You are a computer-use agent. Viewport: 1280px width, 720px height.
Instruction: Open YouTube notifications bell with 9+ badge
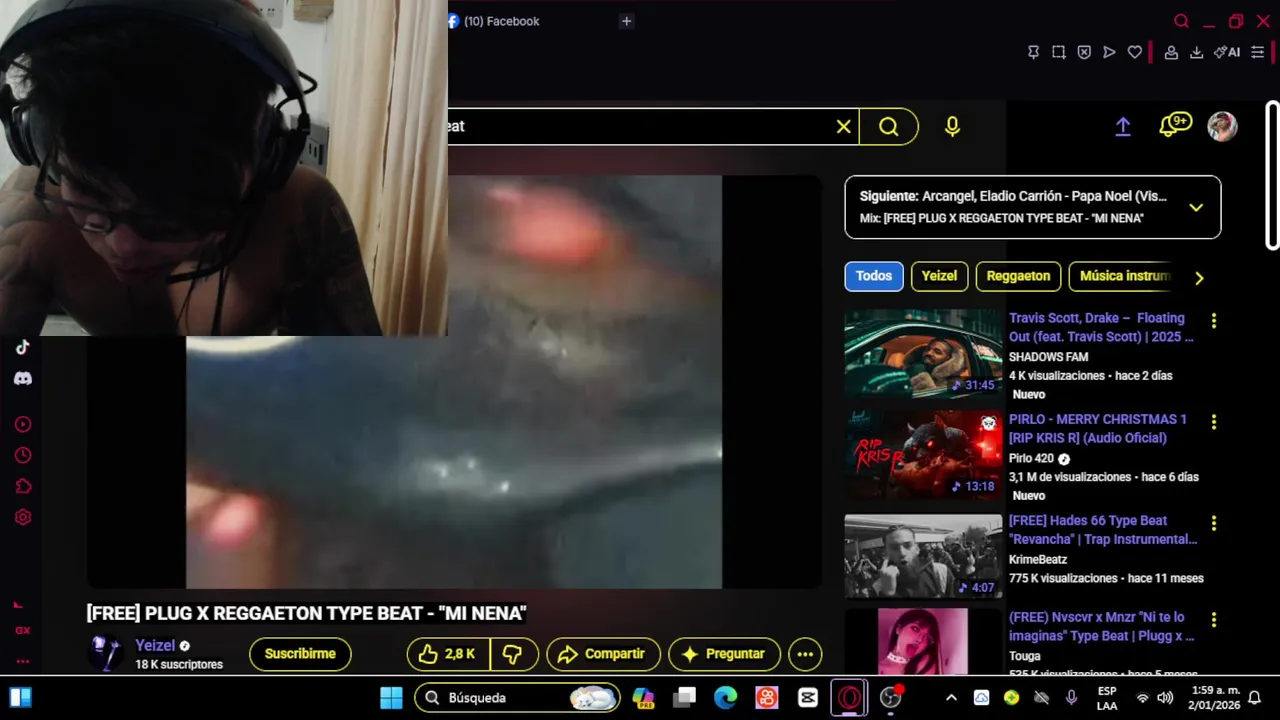[1174, 126]
